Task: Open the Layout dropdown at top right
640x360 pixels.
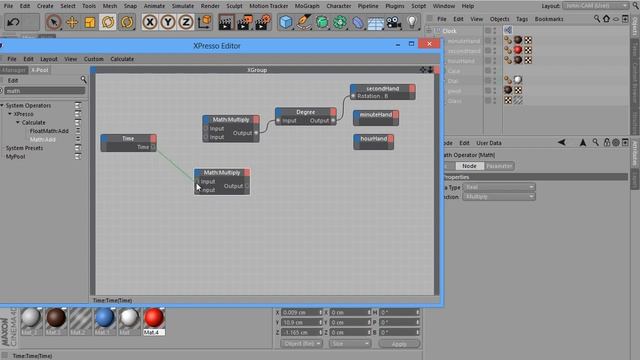Action: click(596, 6)
